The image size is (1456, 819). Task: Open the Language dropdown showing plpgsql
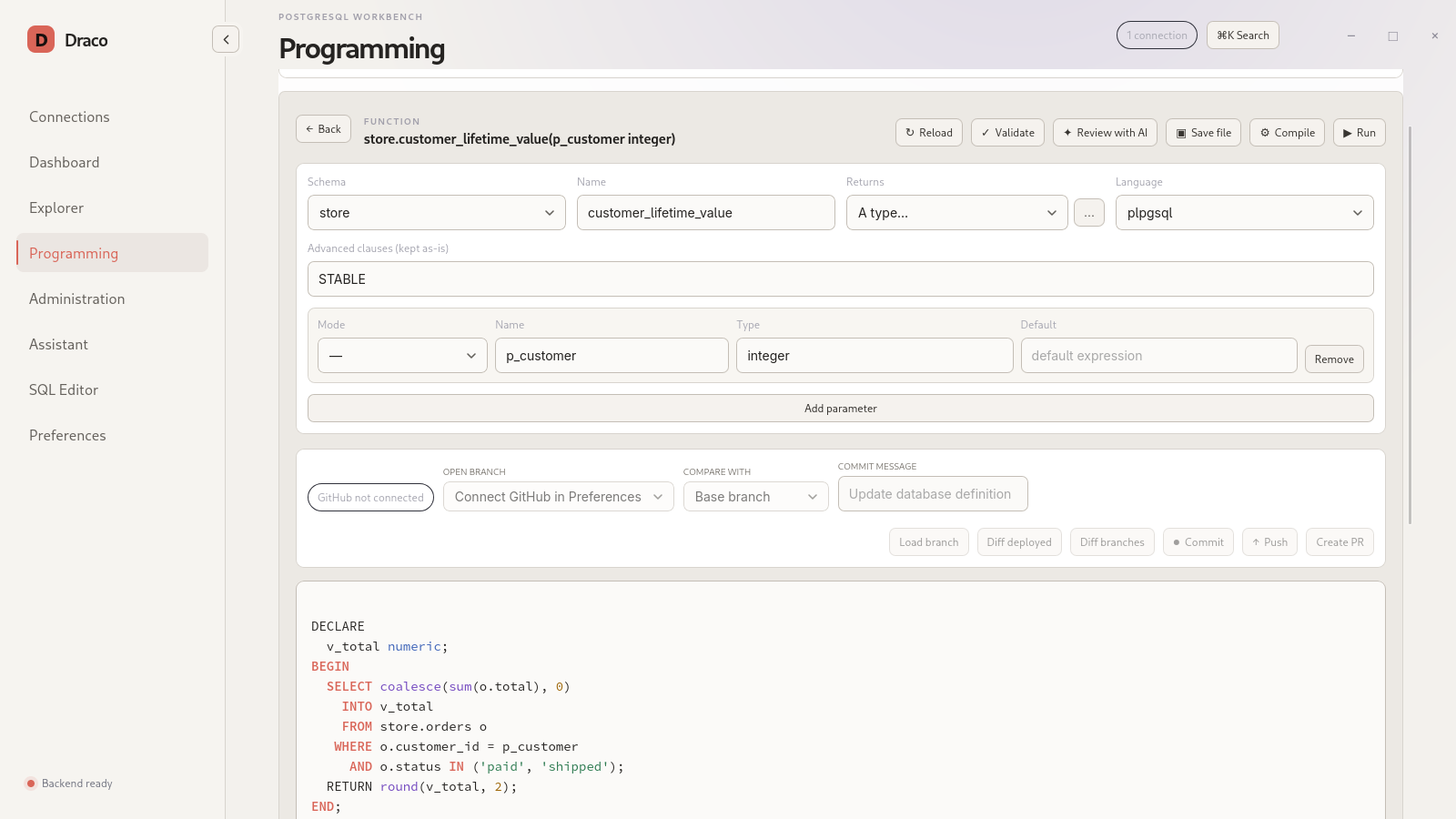1245,213
